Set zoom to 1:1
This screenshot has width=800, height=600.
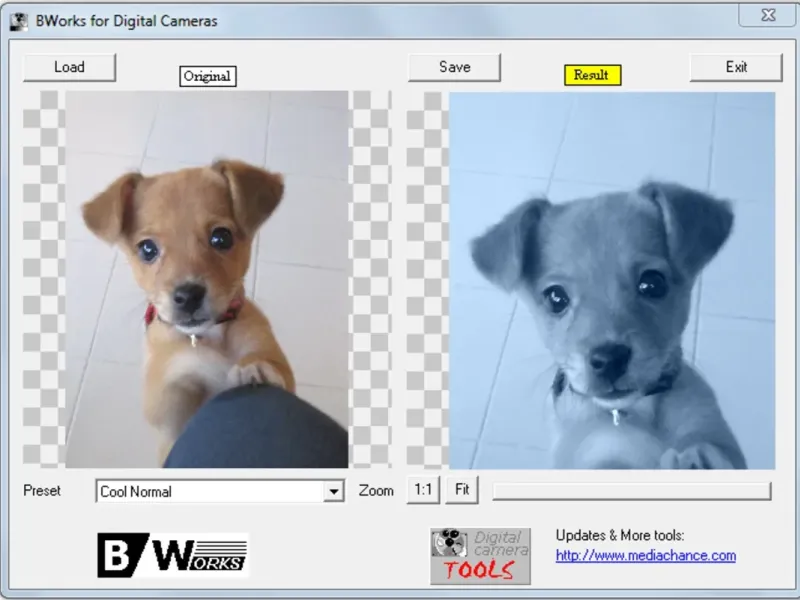[x=423, y=490]
